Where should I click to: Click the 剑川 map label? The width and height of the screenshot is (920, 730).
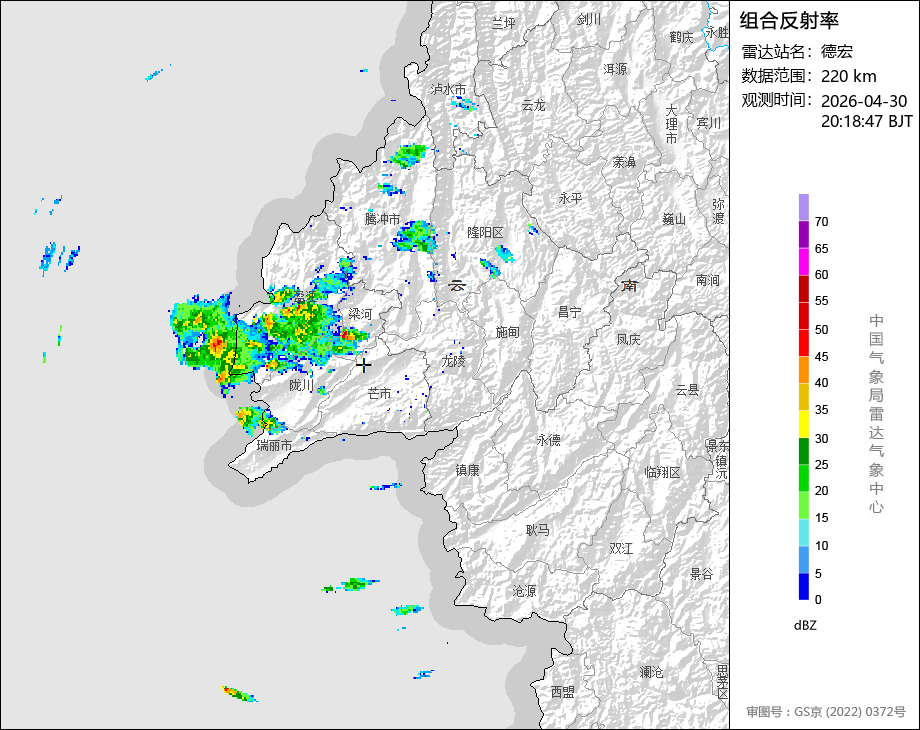tap(589, 19)
